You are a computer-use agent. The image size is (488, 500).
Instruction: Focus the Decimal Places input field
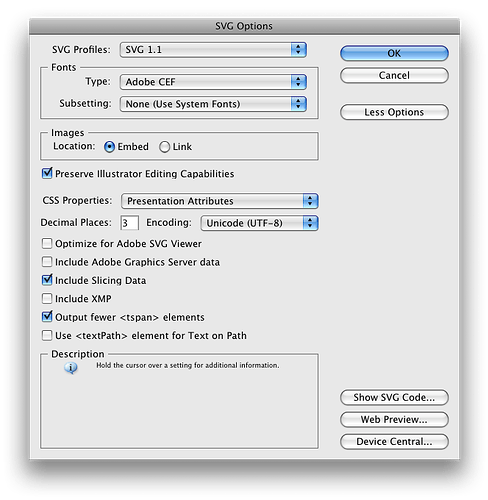click(130, 223)
